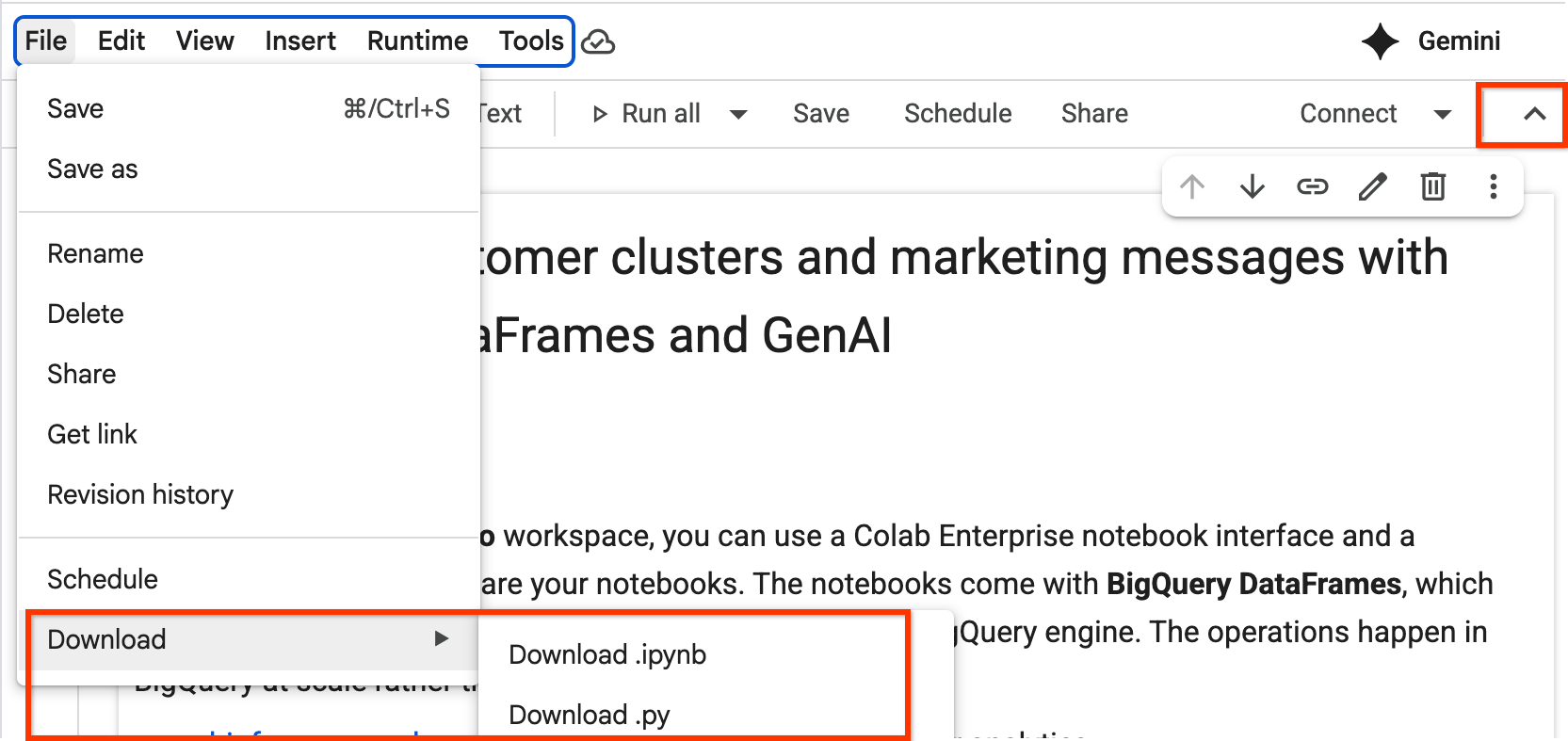Select Save as in File menu
This screenshot has width=1568, height=741.
point(92,169)
